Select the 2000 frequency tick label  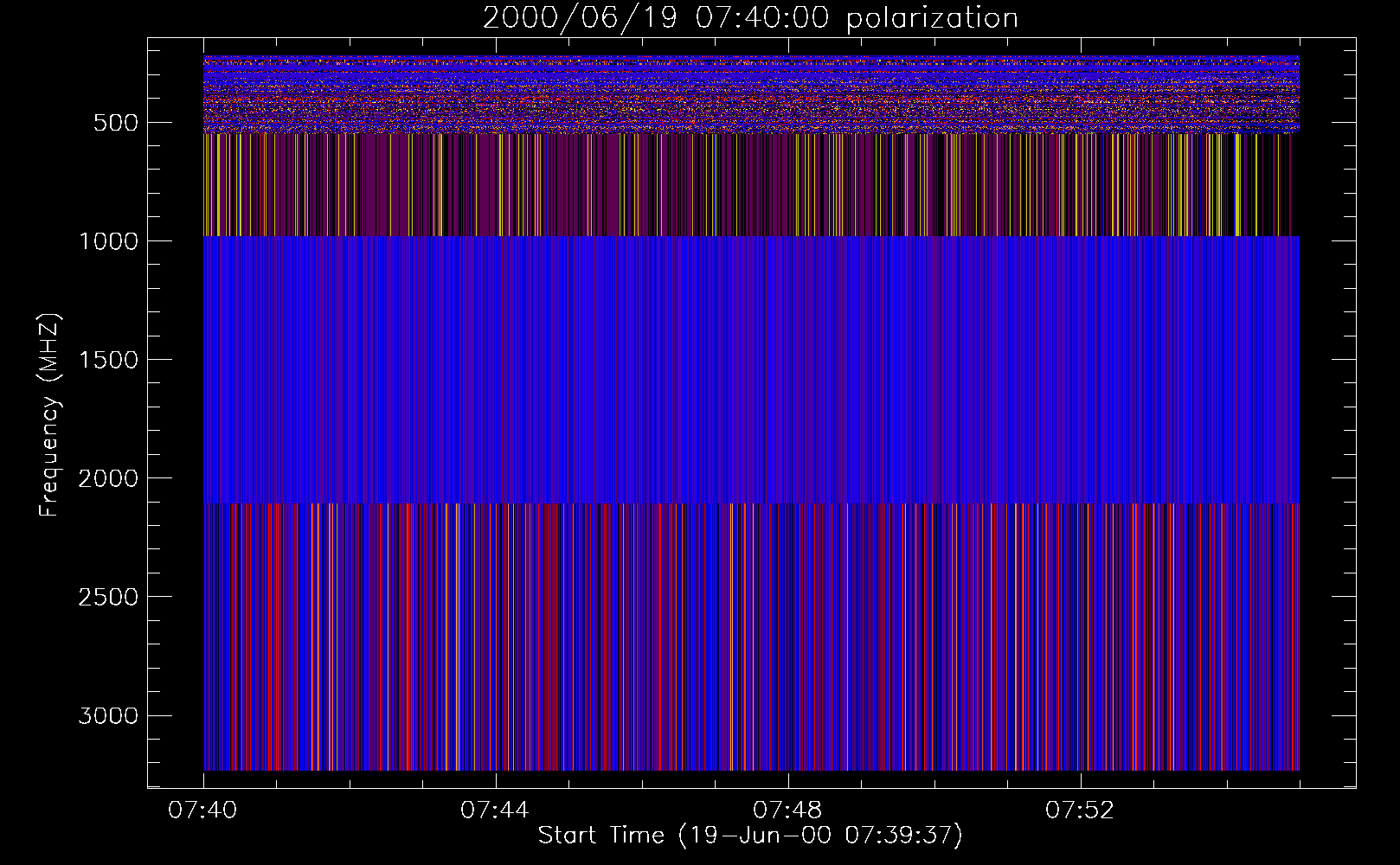(108, 478)
